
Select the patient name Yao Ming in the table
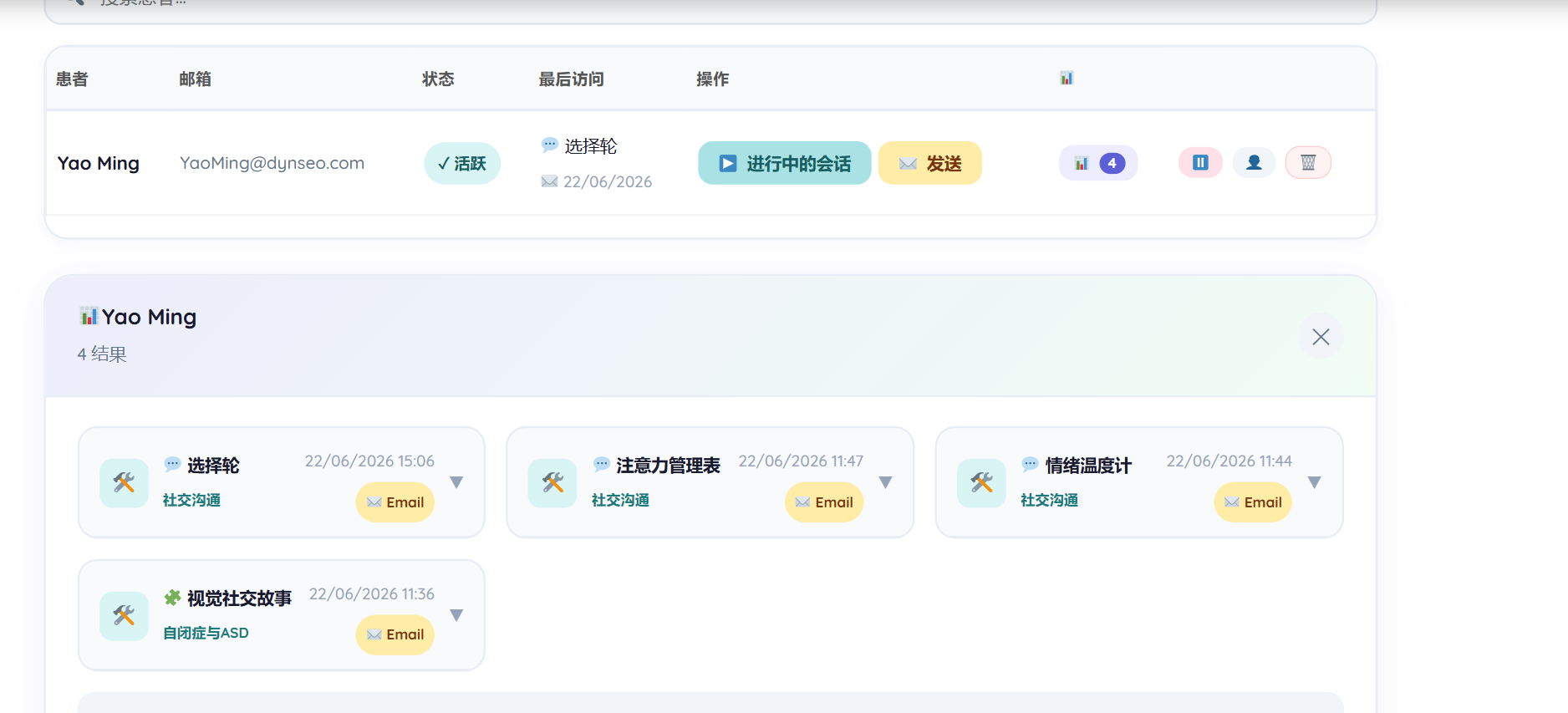pyautogui.click(x=99, y=163)
